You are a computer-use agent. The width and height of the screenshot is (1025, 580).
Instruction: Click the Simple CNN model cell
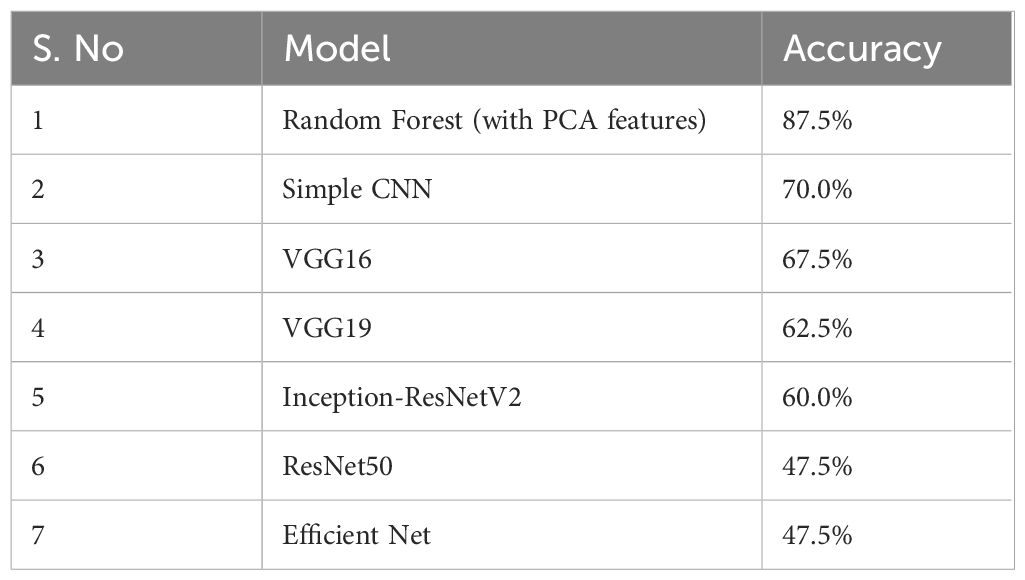357,189
